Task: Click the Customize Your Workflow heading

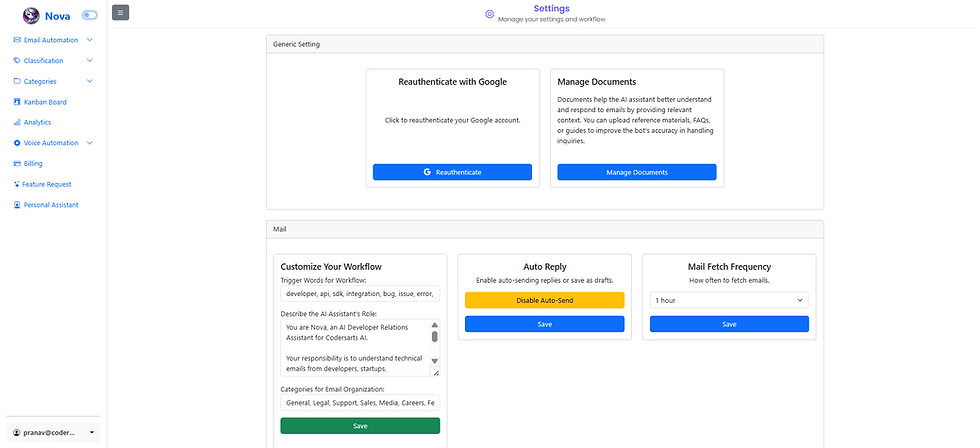Action: 331,267
